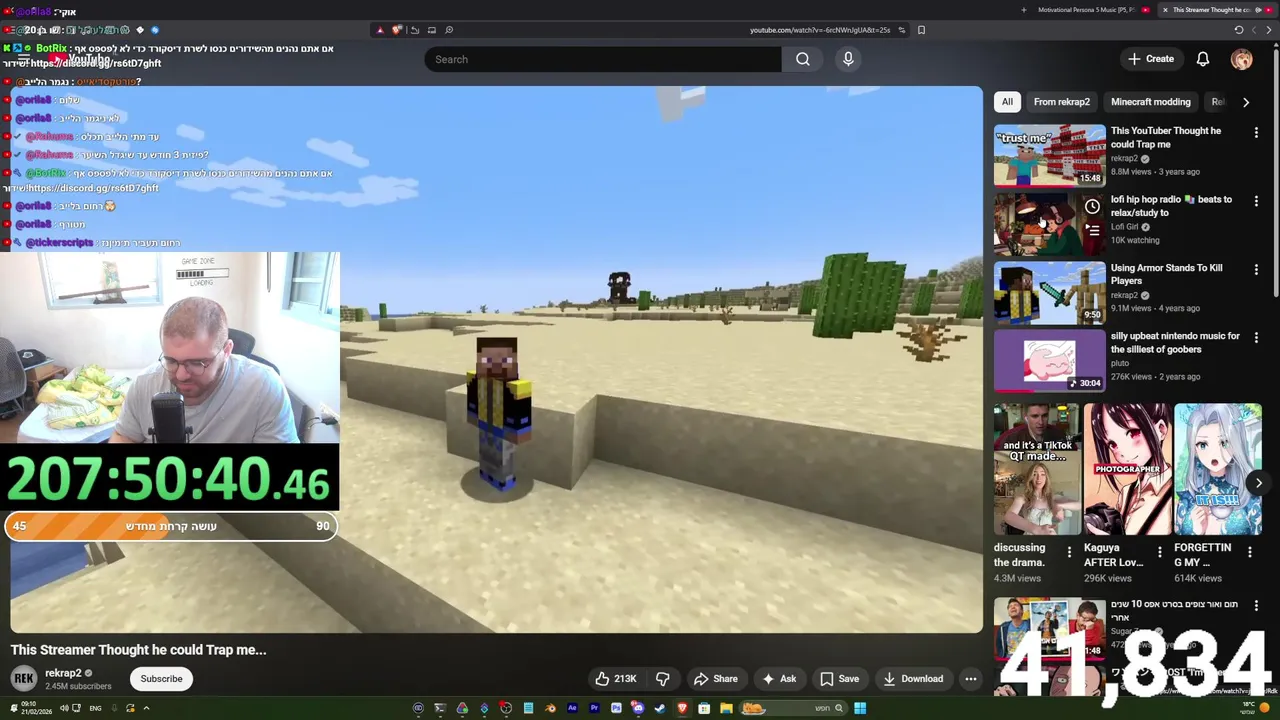1280x720 pixels.
Task: Open options for Using Armor Stands video
Action: 1256,270
